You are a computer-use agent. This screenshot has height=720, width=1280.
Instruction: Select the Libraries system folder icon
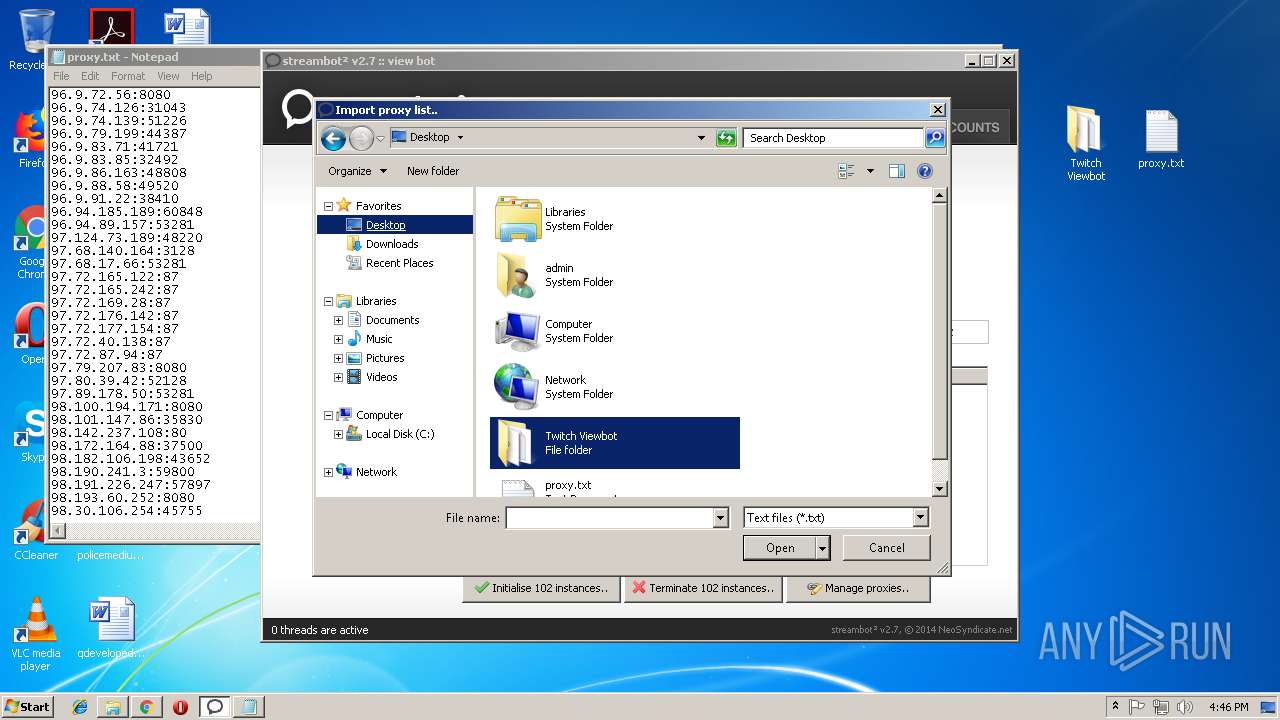[517, 219]
